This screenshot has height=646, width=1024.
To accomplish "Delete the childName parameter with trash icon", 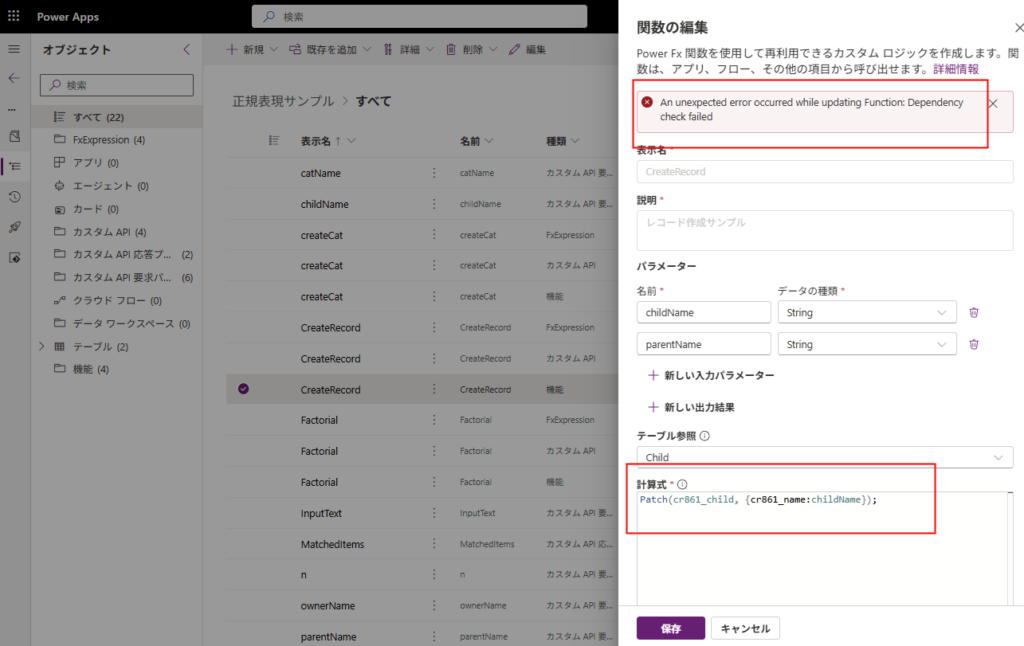I will pos(974,312).
